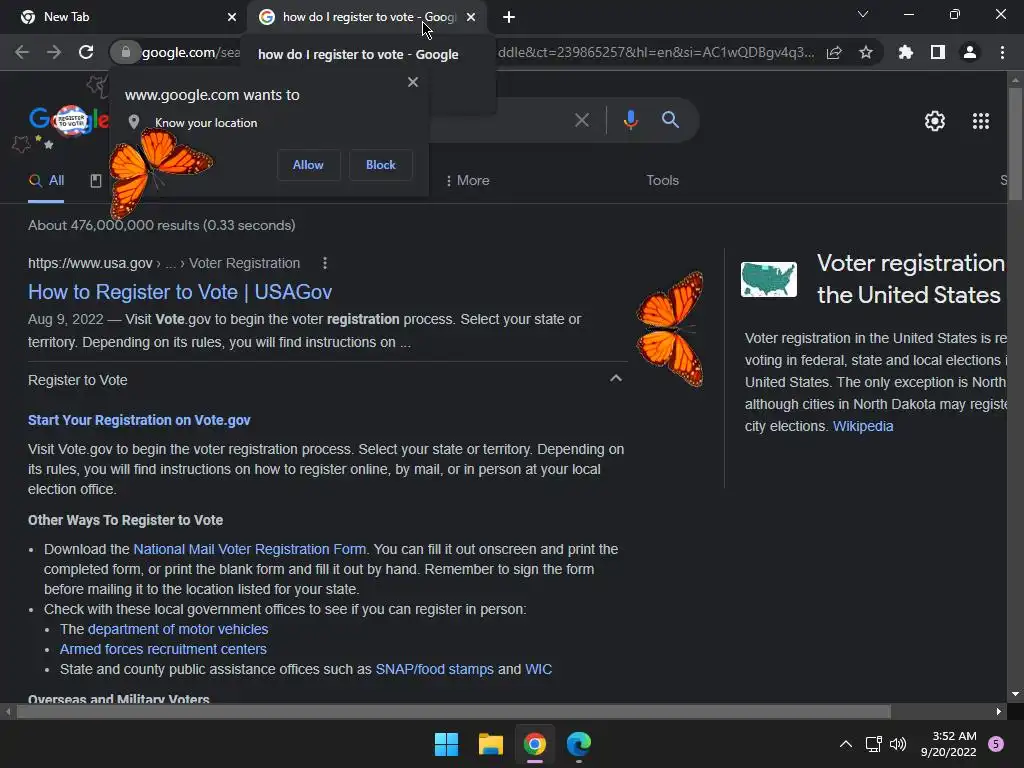
Task: Open new tab with plus button
Action: point(509,17)
